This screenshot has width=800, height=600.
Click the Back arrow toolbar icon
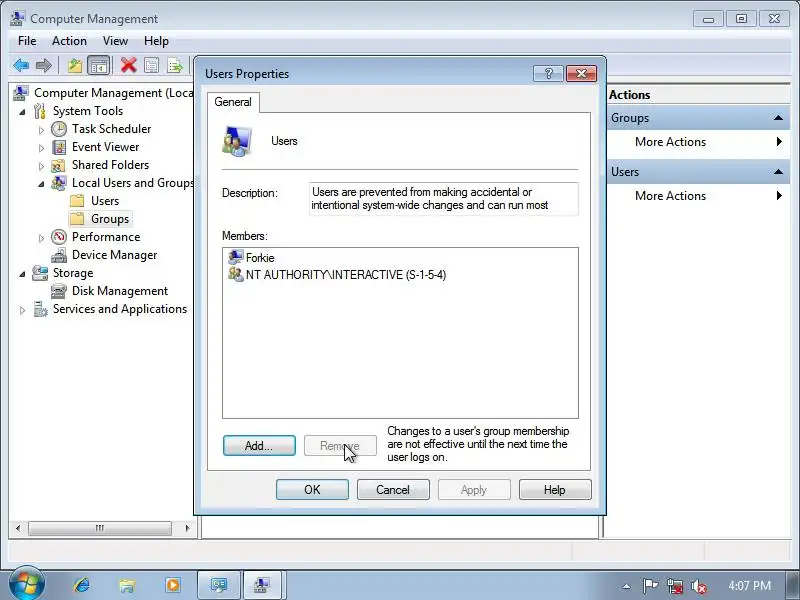point(21,65)
